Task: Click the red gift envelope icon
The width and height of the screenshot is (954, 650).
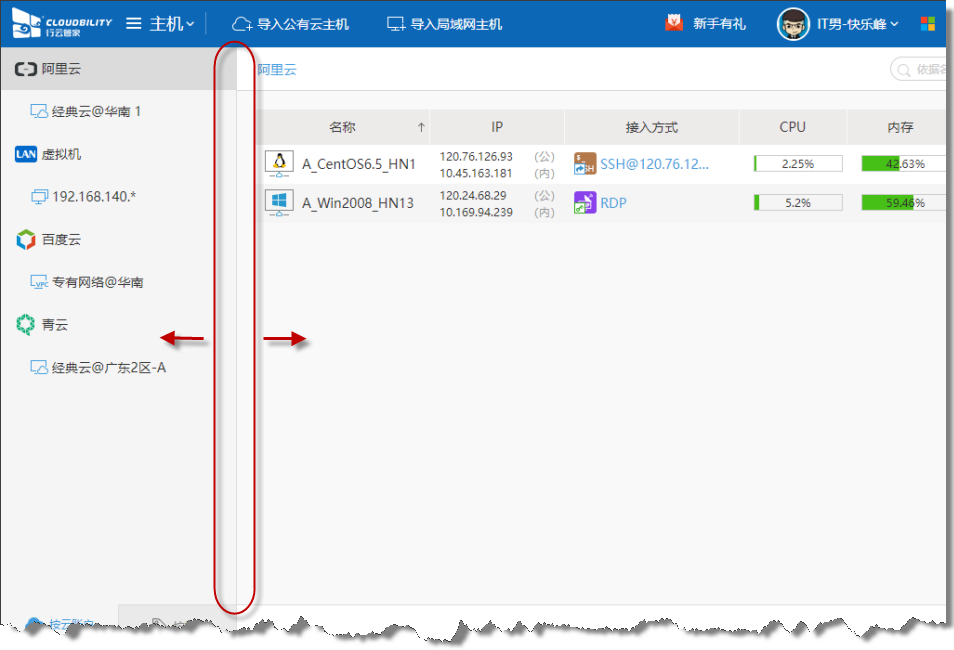Action: pyautogui.click(x=674, y=23)
